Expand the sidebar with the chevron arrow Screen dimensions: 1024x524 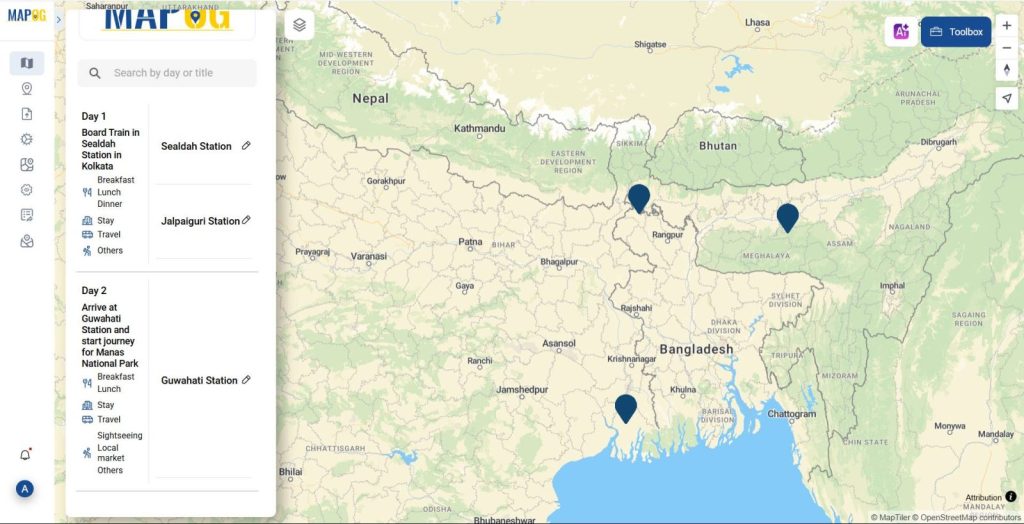(x=59, y=20)
